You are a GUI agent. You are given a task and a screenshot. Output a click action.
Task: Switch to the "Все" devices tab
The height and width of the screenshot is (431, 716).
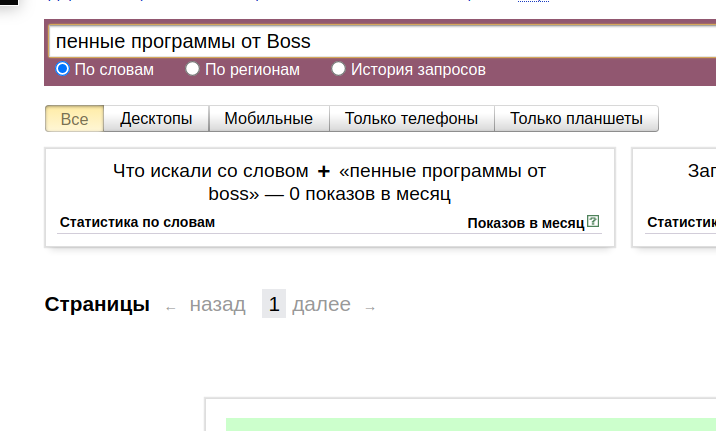click(74, 119)
